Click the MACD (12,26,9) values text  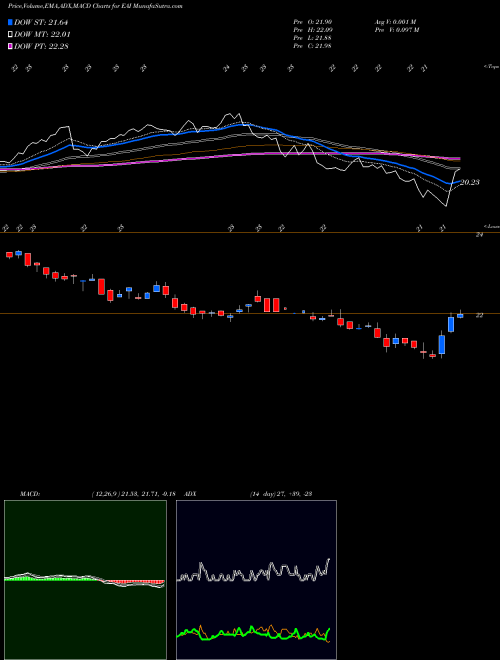pyautogui.click(x=133, y=494)
